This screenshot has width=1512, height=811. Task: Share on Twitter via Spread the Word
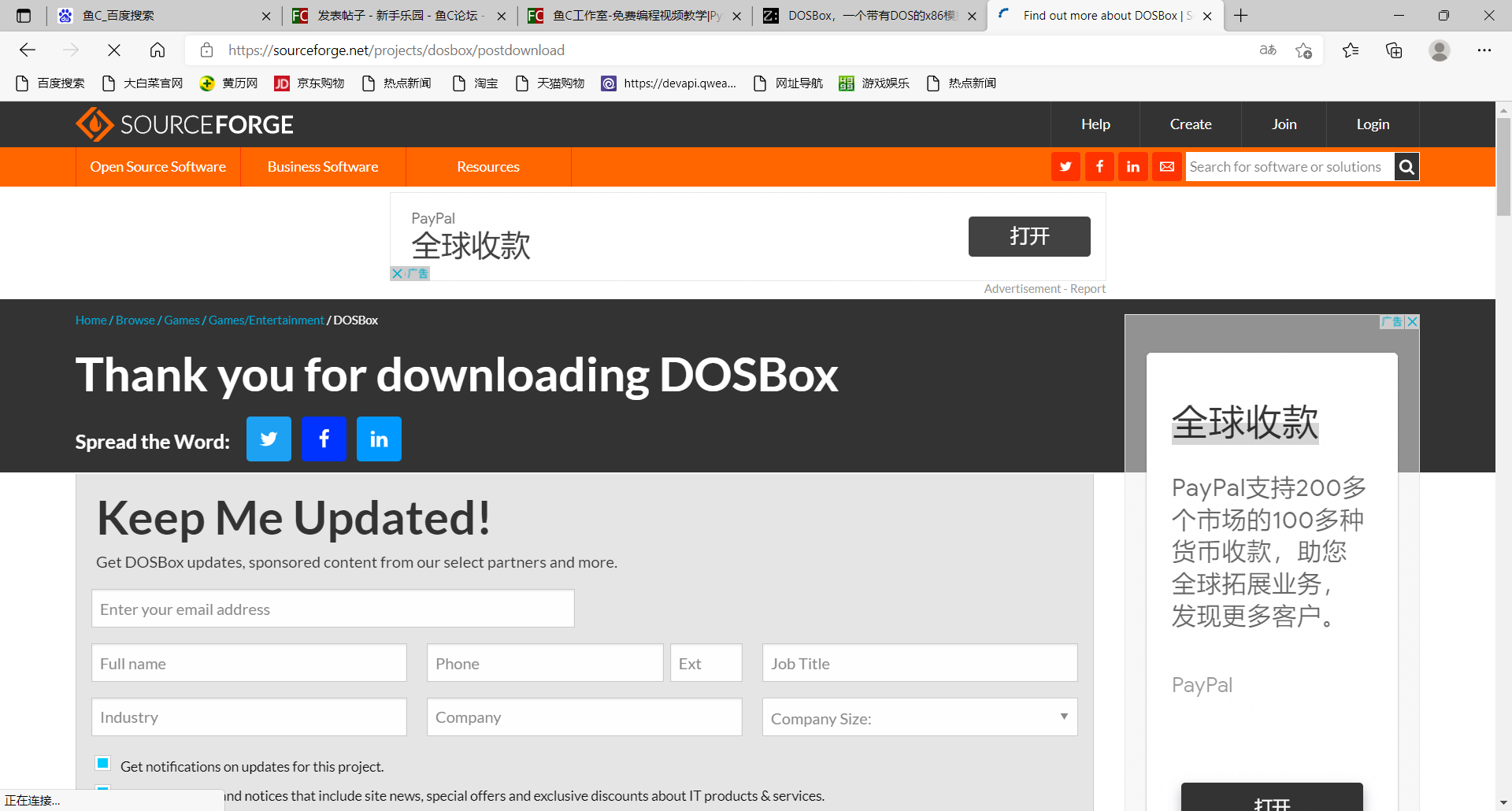pyautogui.click(x=269, y=439)
